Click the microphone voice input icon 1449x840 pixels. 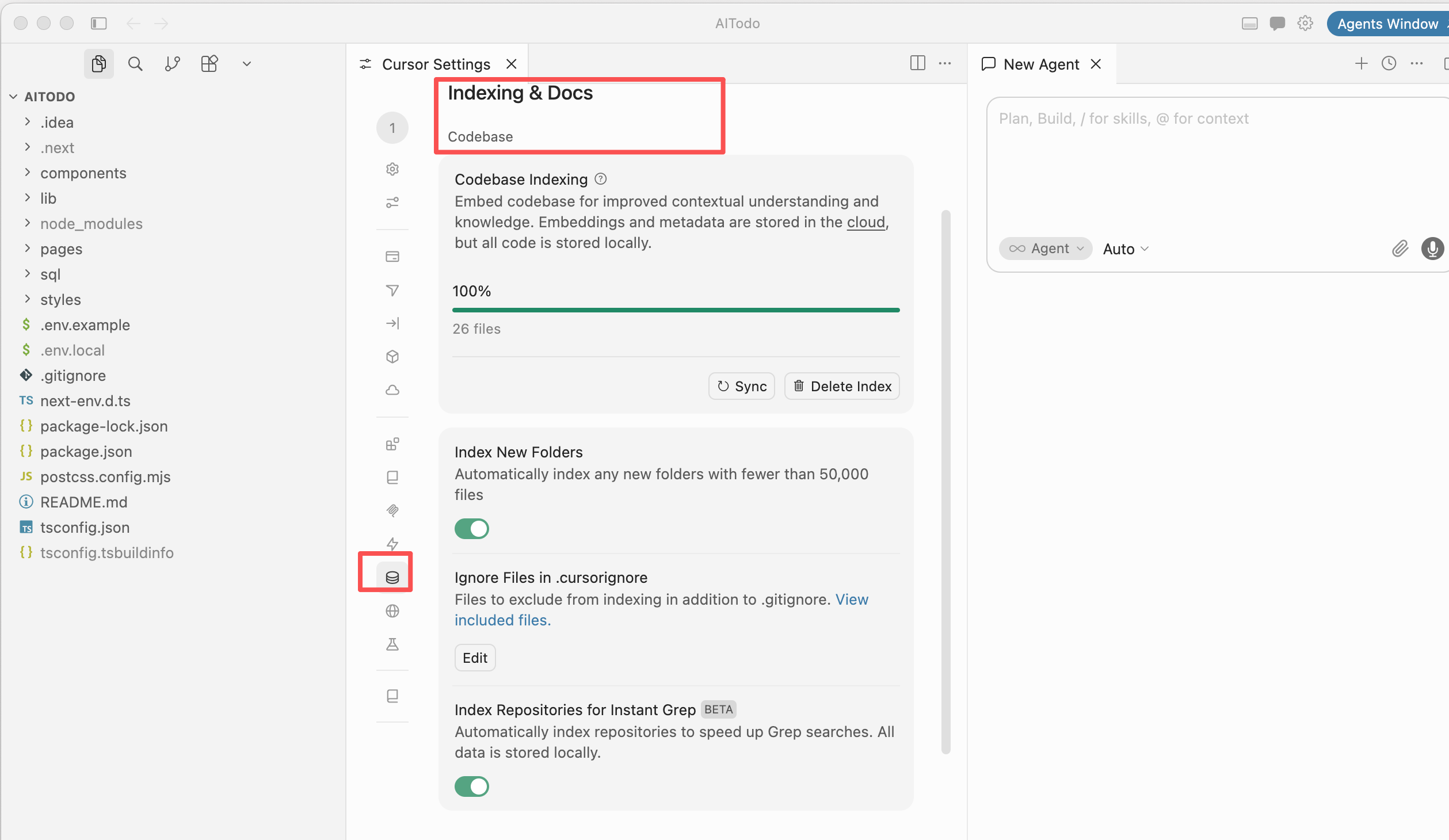coord(1432,249)
